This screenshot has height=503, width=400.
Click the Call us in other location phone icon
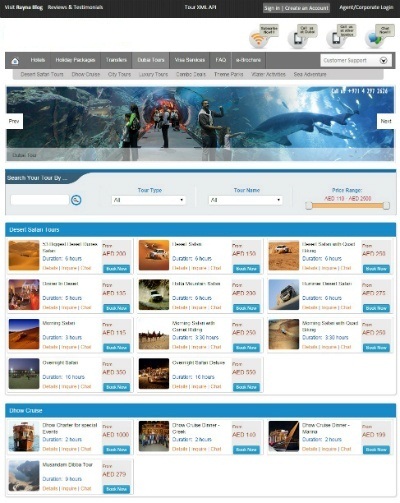pos(335,40)
